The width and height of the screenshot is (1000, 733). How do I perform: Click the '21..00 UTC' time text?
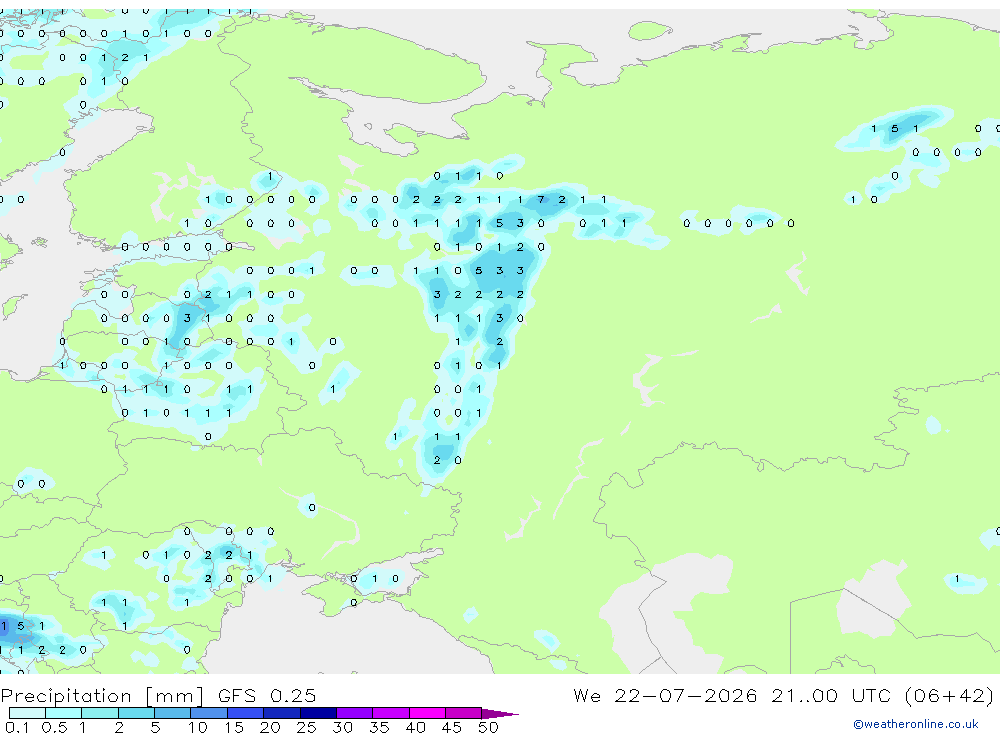coord(830,695)
